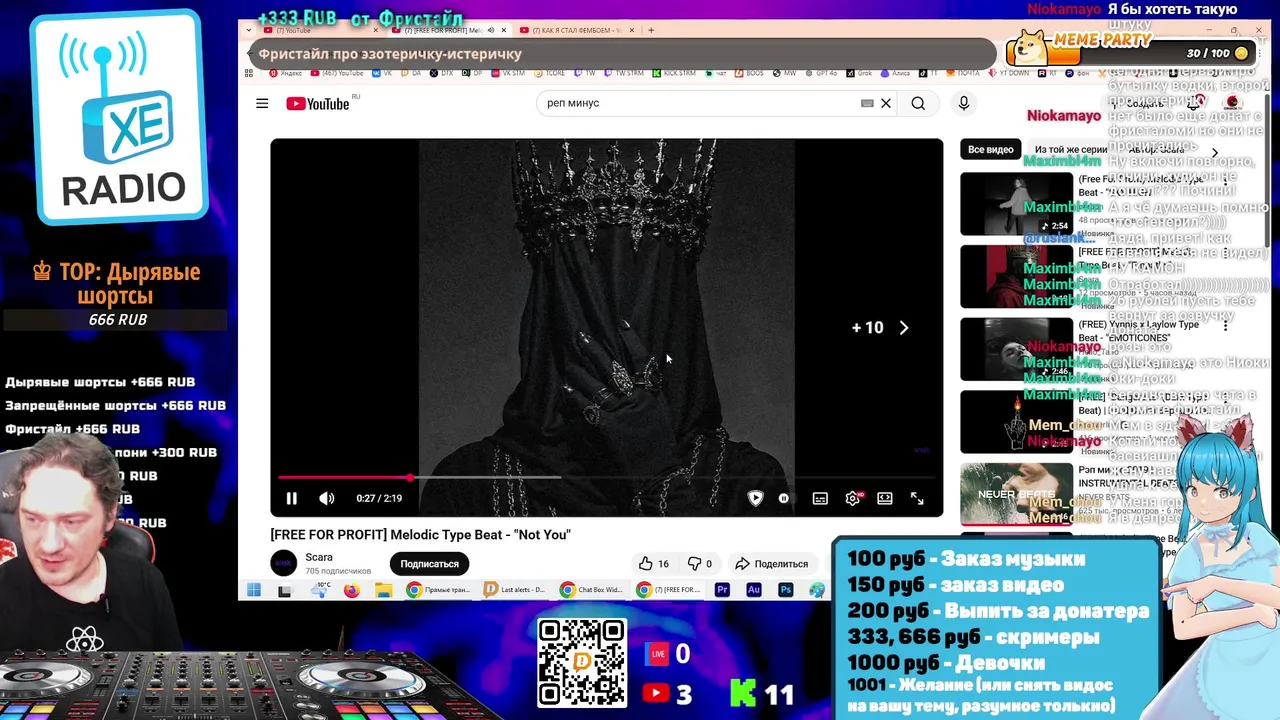Click the video title 'Melodic Type Beat - "Not You"'
The width and height of the screenshot is (1280, 720).
pos(480,535)
